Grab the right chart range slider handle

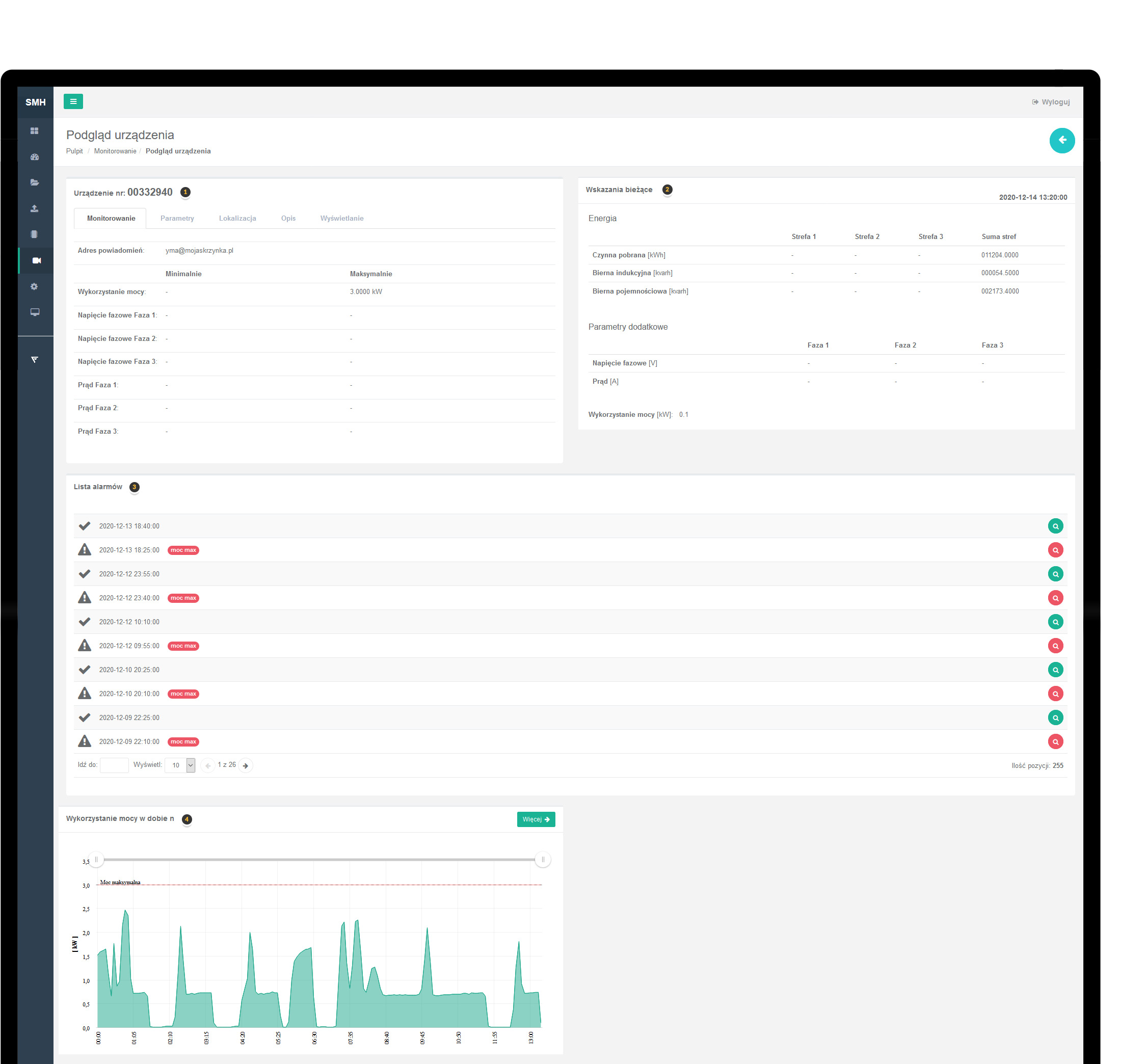[543, 860]
